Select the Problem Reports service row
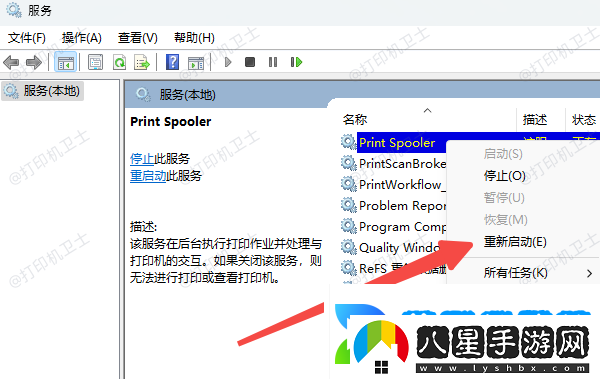600x379 pixels. (x=393, y=206)
